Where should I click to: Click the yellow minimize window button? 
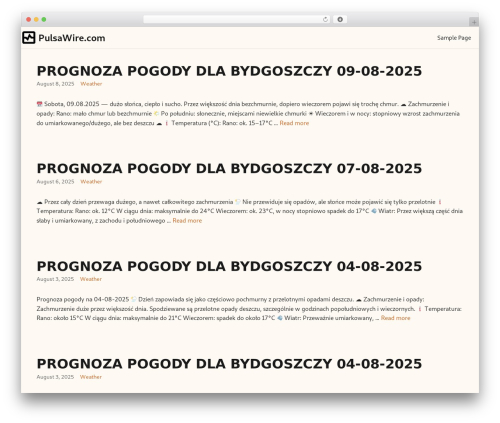(36, 20)
